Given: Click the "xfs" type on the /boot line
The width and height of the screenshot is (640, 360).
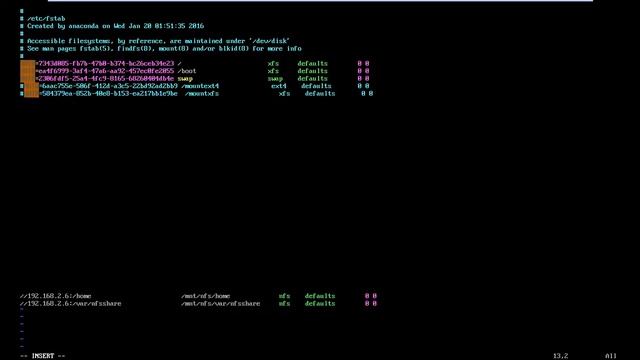Looking at the screenshot, I should tap(273, 71).
